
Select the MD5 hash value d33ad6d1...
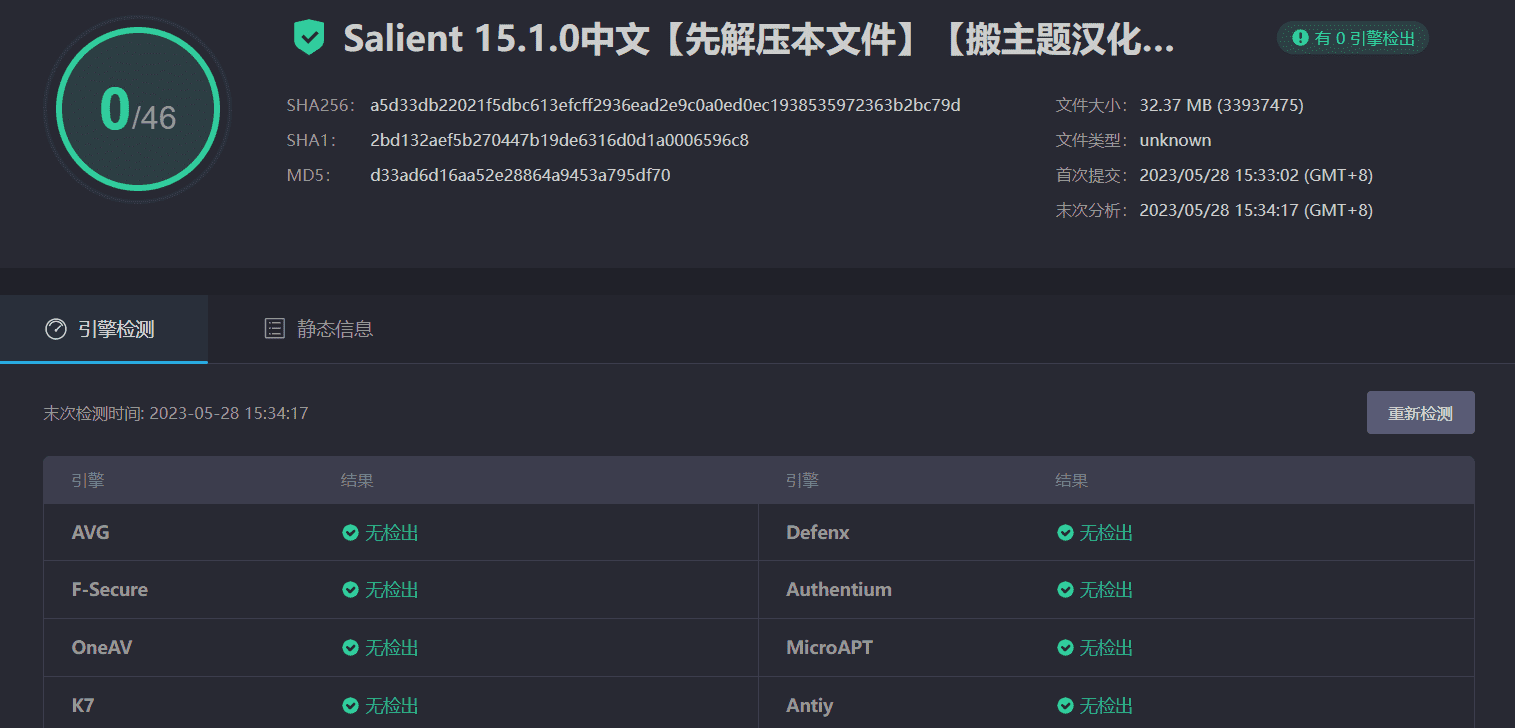[520, 175]
